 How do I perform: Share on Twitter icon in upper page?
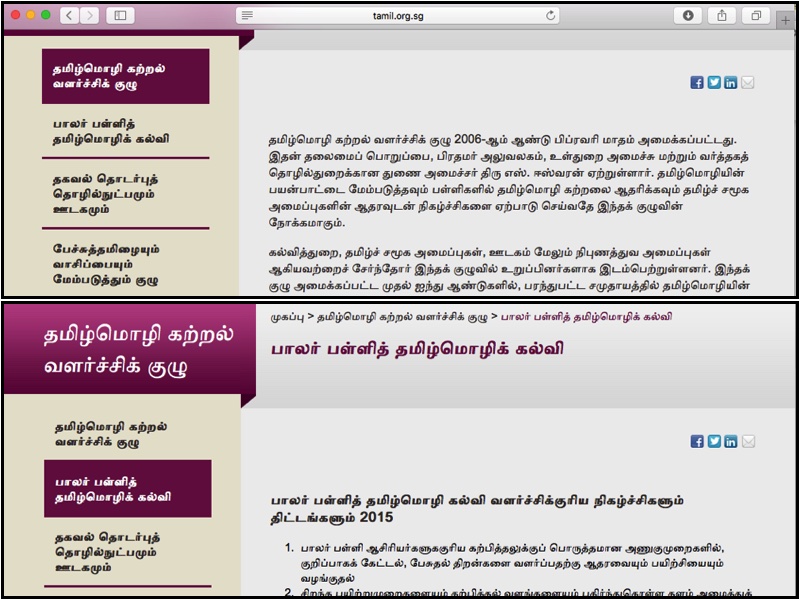point(714,83)
